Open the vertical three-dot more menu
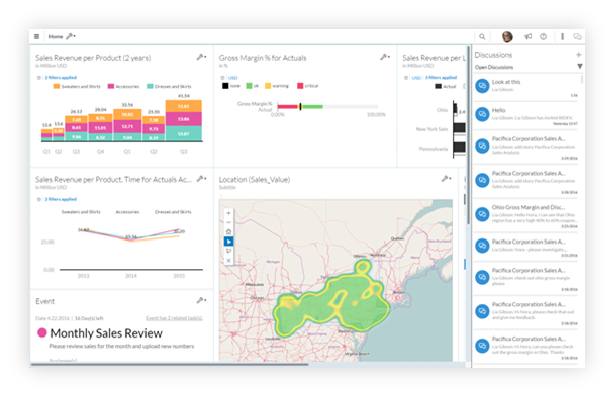The image size is (608, 393). point(562,36)
